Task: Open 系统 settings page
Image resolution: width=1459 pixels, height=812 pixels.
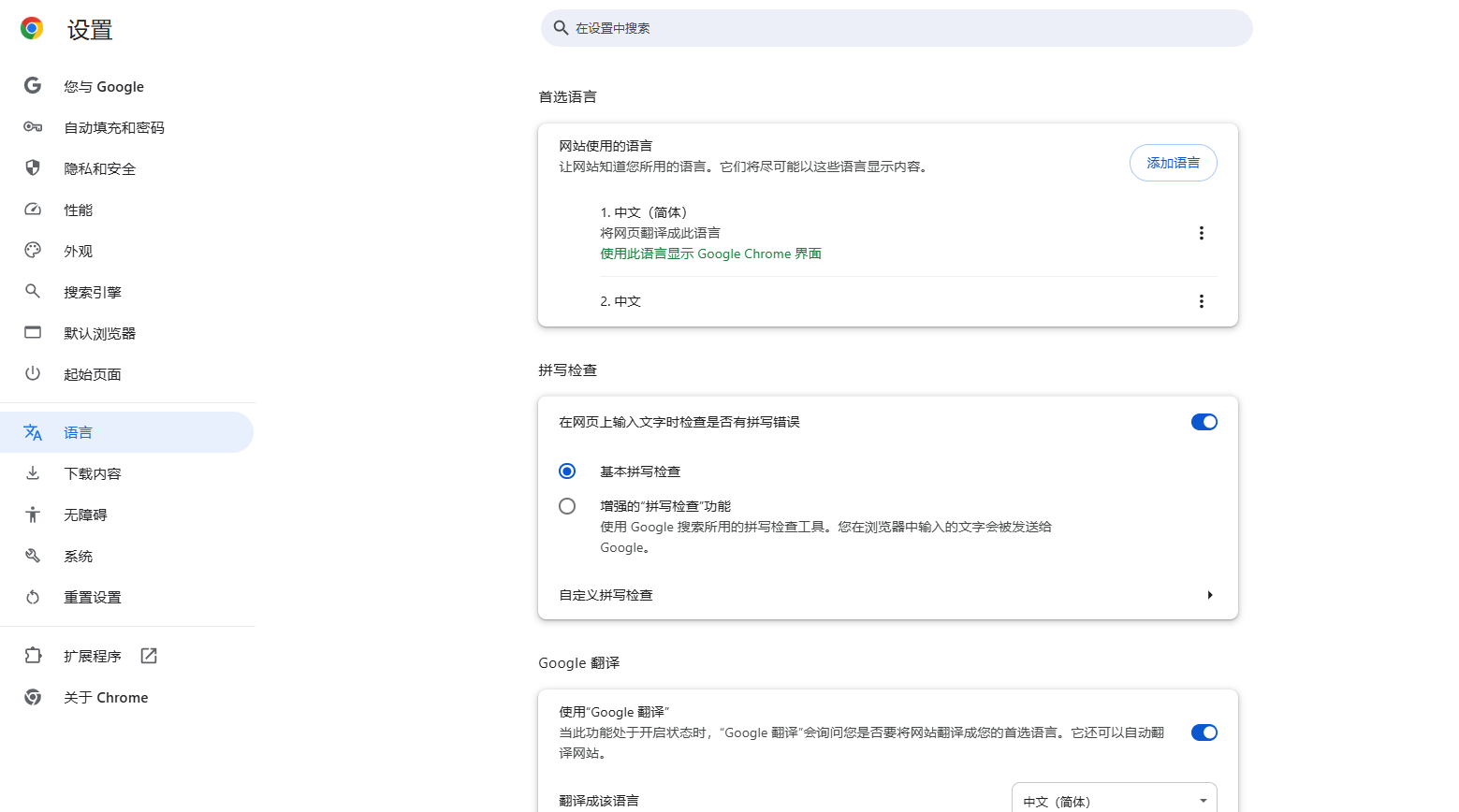Action: pos(126,556)
